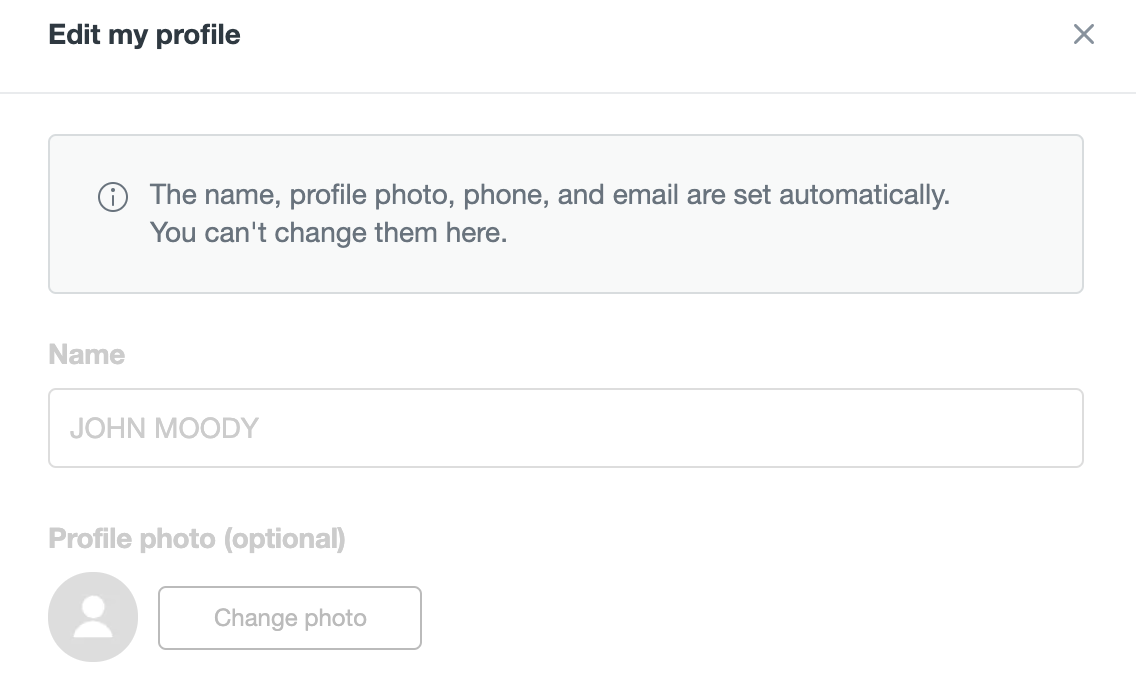The image size is (1136, 686).
Task: Select the "set automatically" notice text line
Action: coord(549,194)
